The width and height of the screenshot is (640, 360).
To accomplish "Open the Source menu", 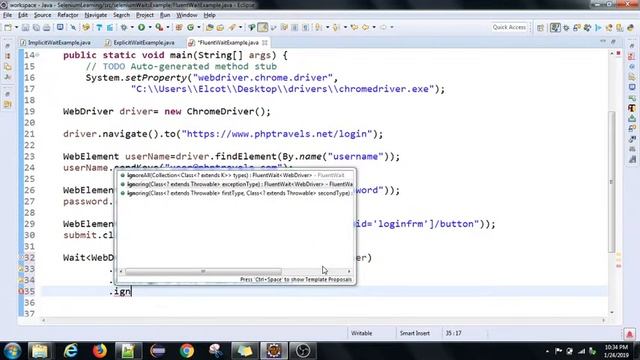I will (42, 15).
